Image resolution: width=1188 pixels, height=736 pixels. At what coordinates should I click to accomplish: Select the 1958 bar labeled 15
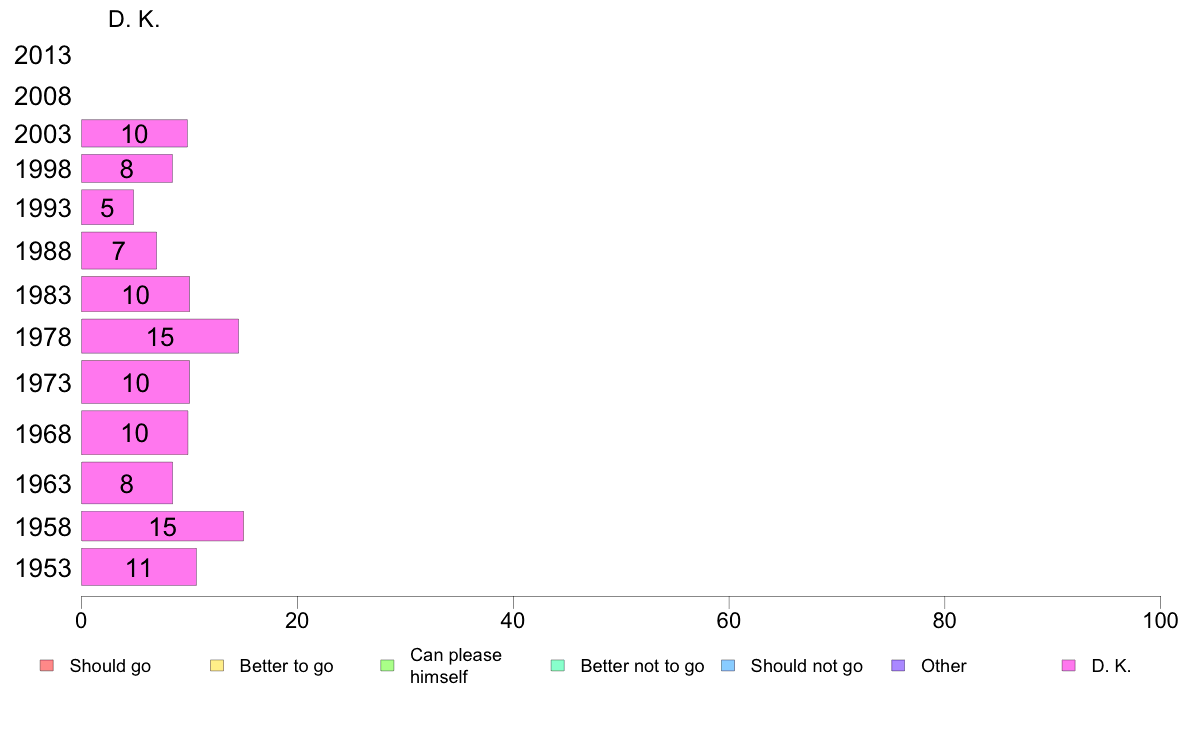pos(162,526)
